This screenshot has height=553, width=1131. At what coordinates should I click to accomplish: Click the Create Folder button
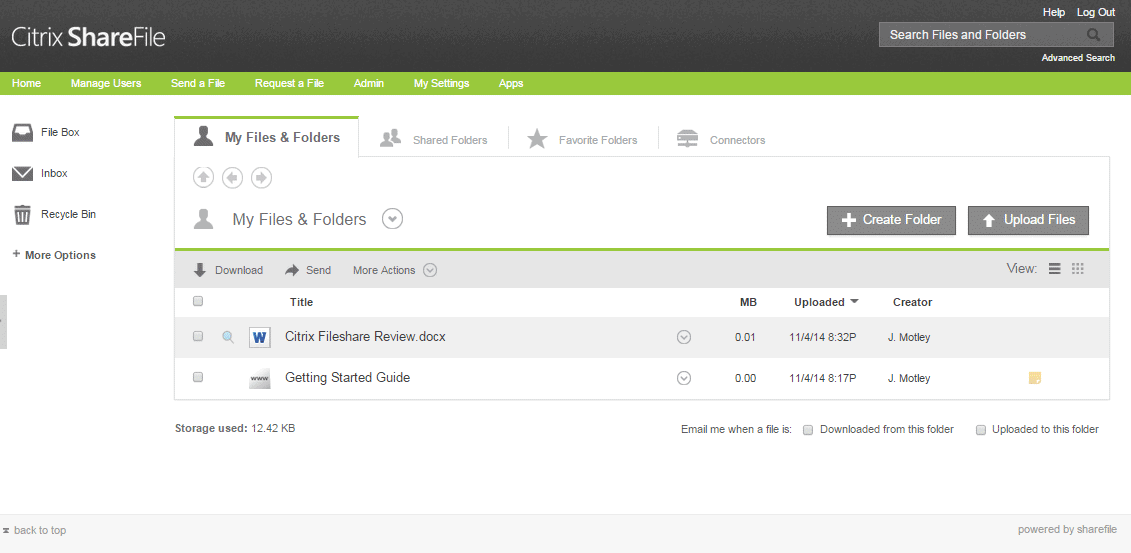tap(891, 220)
